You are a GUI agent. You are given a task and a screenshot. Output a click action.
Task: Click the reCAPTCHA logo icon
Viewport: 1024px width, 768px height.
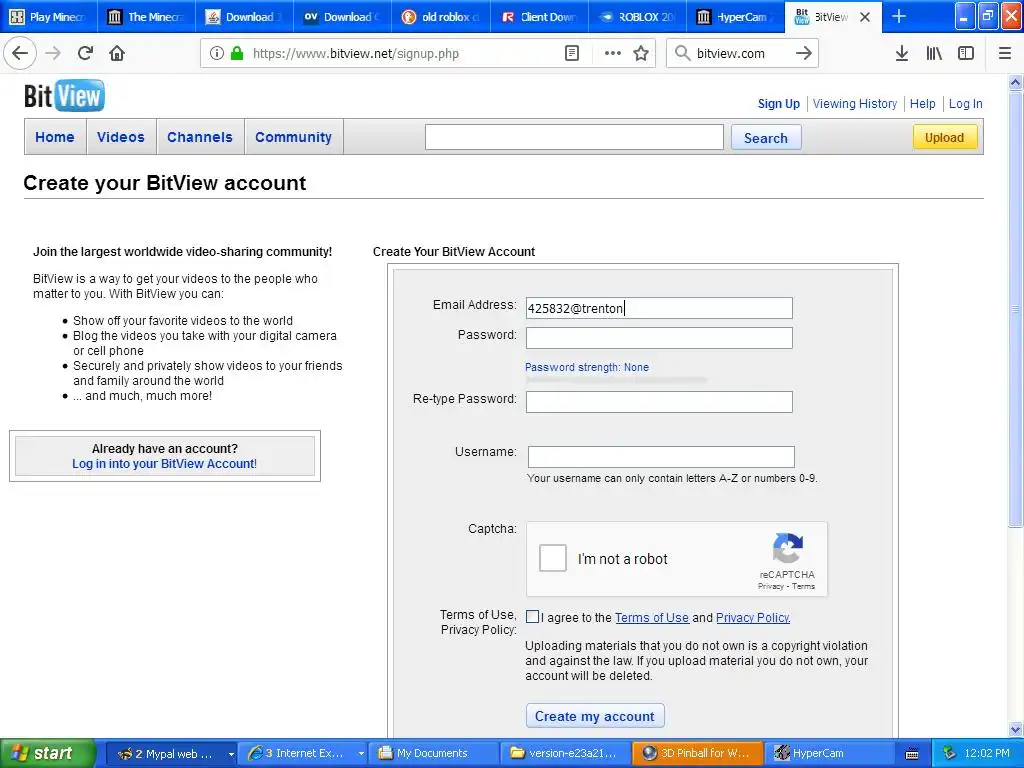tap(788, 547)
